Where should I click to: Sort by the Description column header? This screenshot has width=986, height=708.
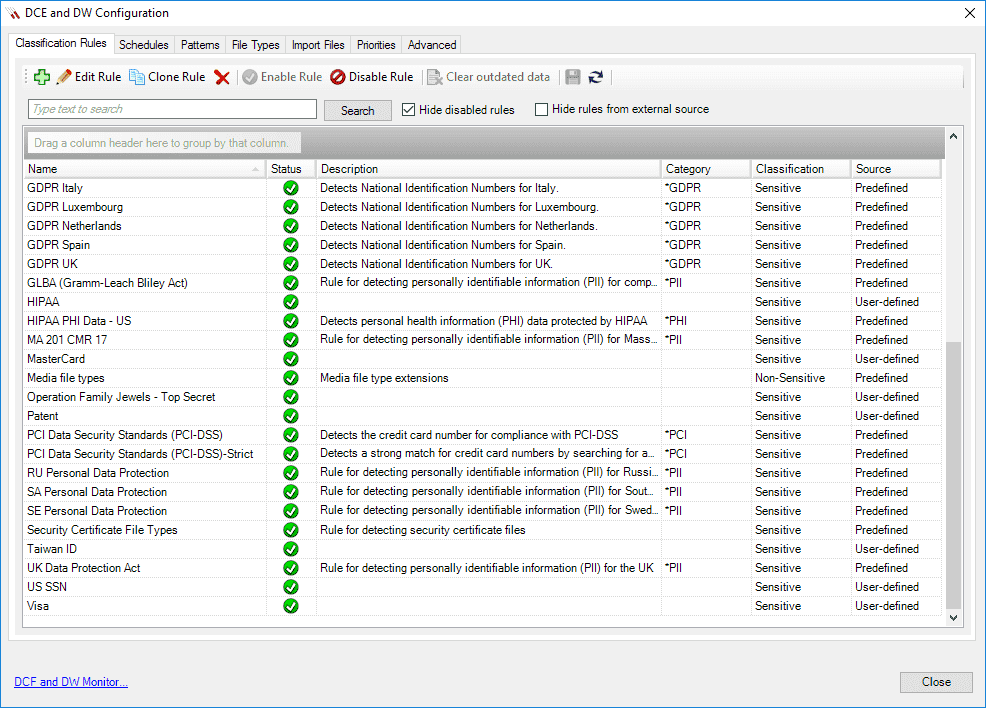pos(488,169)
